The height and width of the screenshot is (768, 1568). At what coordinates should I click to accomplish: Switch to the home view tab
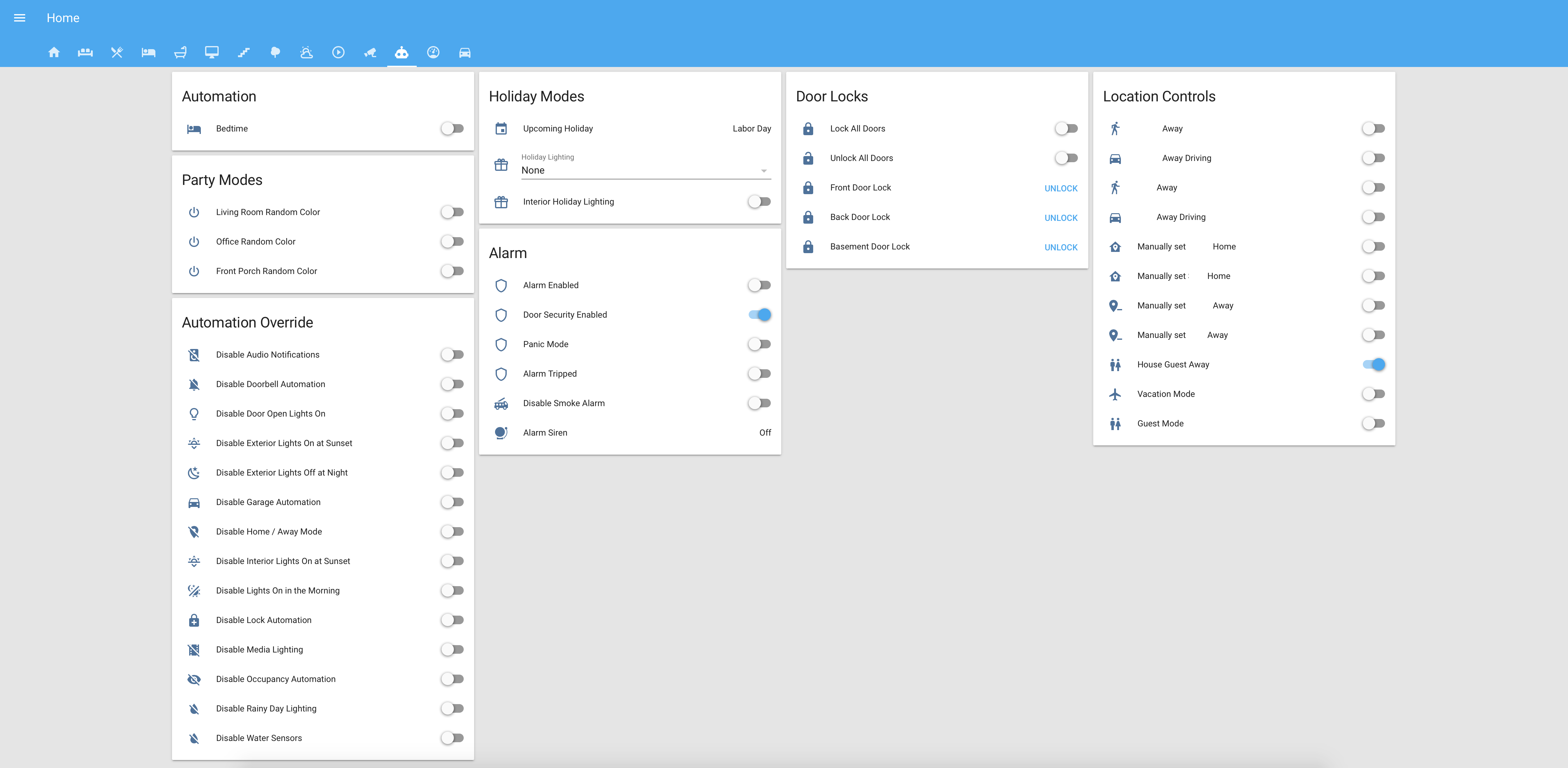[x=53, y=52]
